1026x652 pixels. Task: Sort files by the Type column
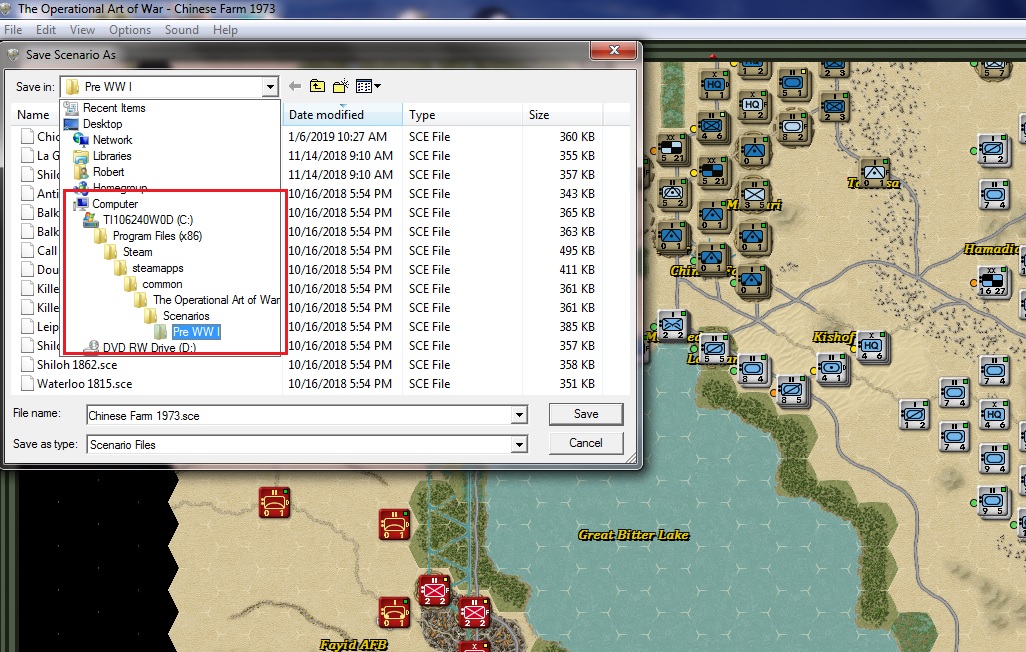(x=462, y=115)
